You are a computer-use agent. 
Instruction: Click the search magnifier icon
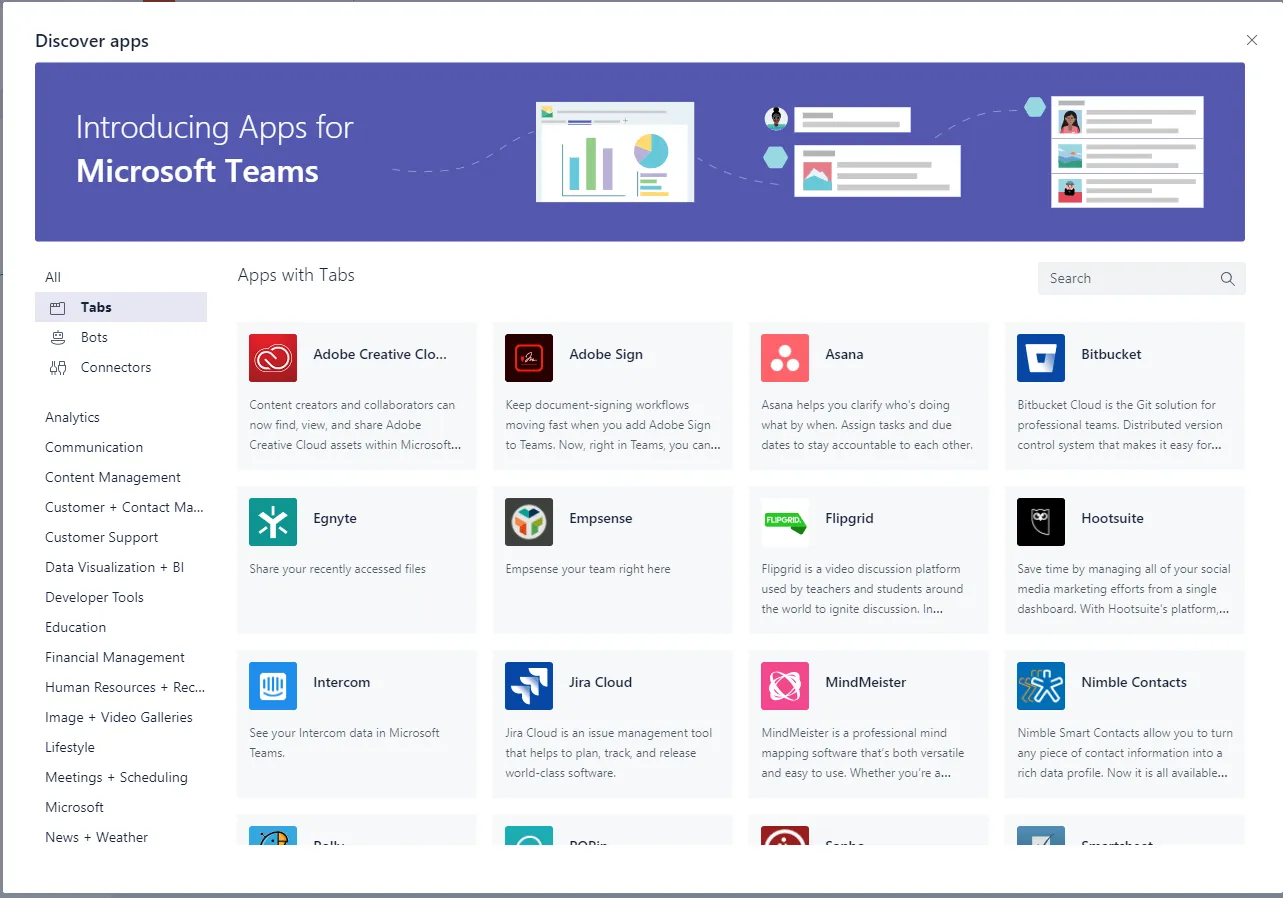coord(1227,278)
